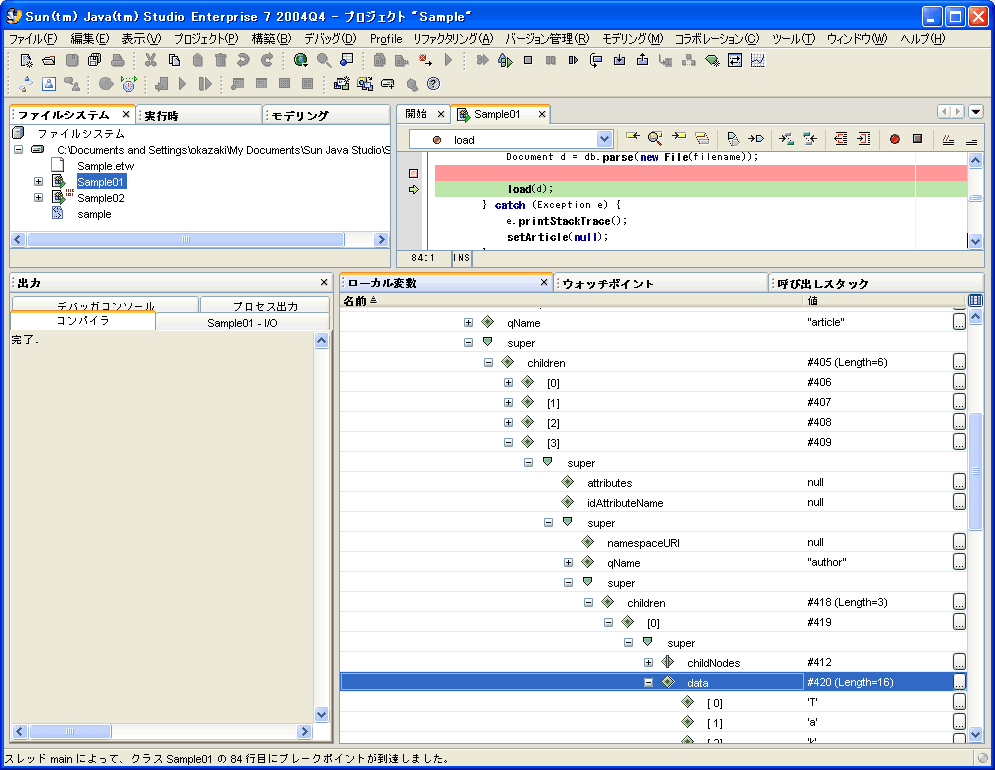Image resolution: width=995 pixels, height=770 pixels.
Task: Click the ellipsis button for attributes null row
Action: point(959,482)
